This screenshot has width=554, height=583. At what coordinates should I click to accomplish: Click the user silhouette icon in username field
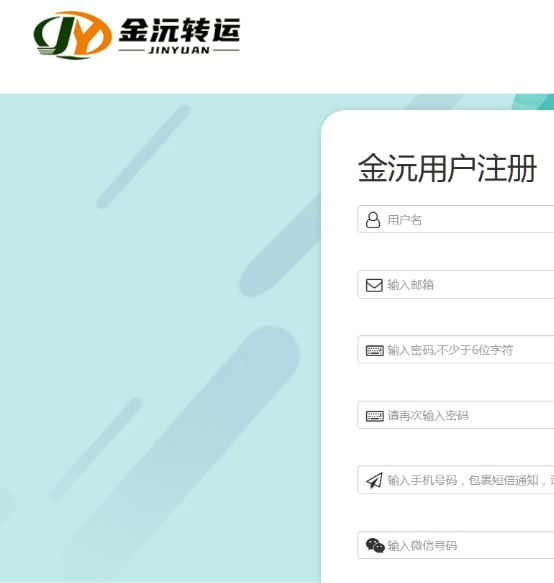373,220
